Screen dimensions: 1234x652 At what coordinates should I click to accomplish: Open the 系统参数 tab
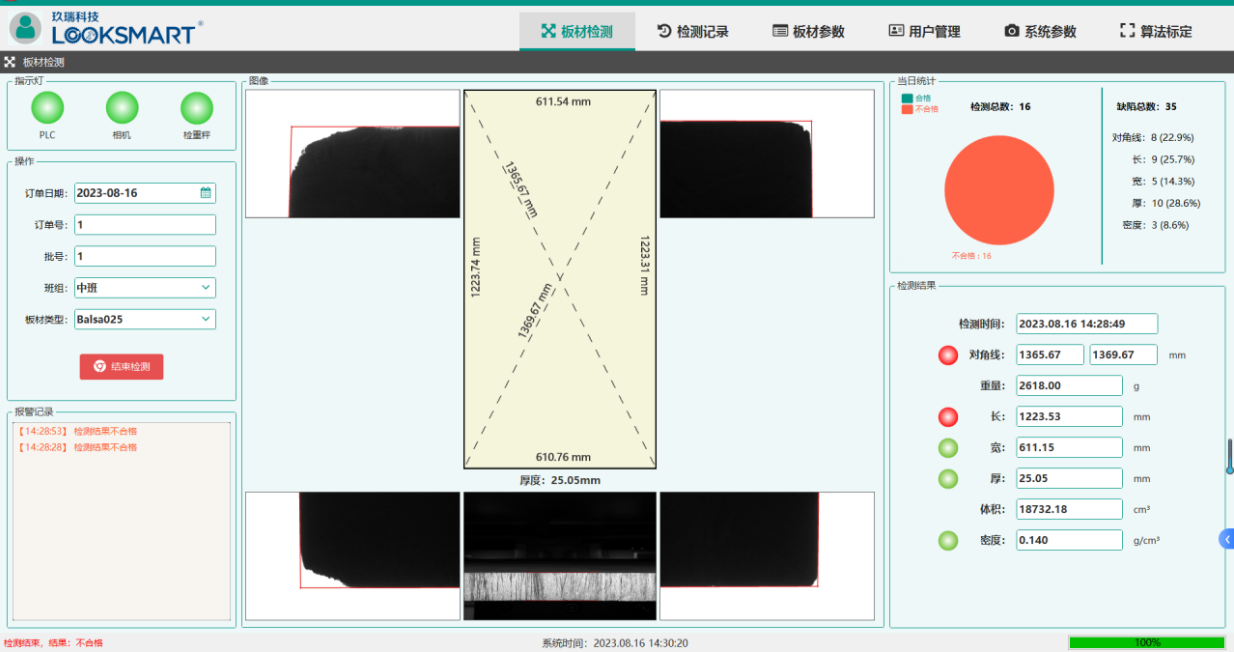coord(1041,31)
